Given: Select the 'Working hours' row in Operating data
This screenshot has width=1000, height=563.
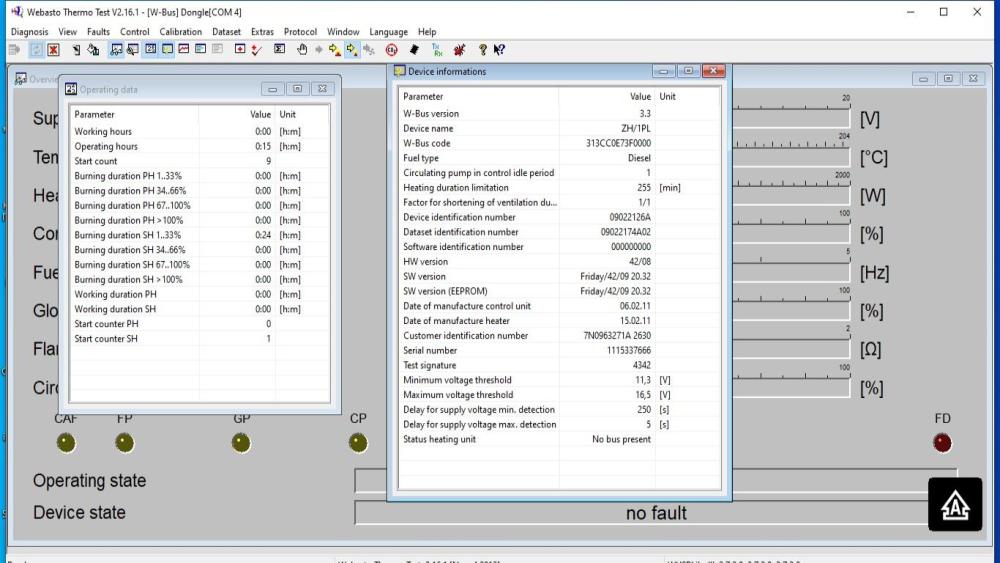Looking at the screenshot, I should coord(200,131).
